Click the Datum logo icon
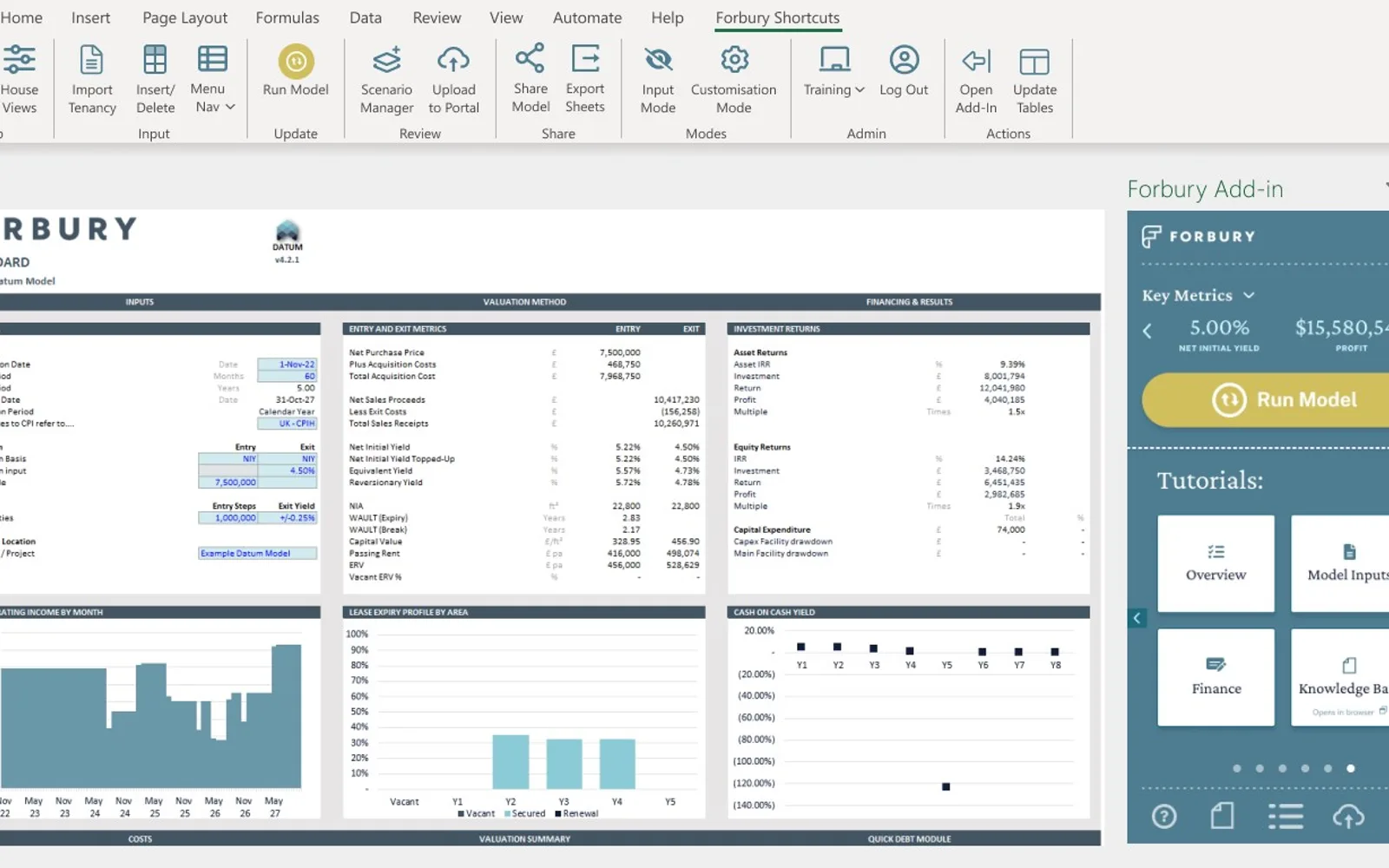This screenshot has height=868, width=1389. pyautogui.click(x=287, y=232)
